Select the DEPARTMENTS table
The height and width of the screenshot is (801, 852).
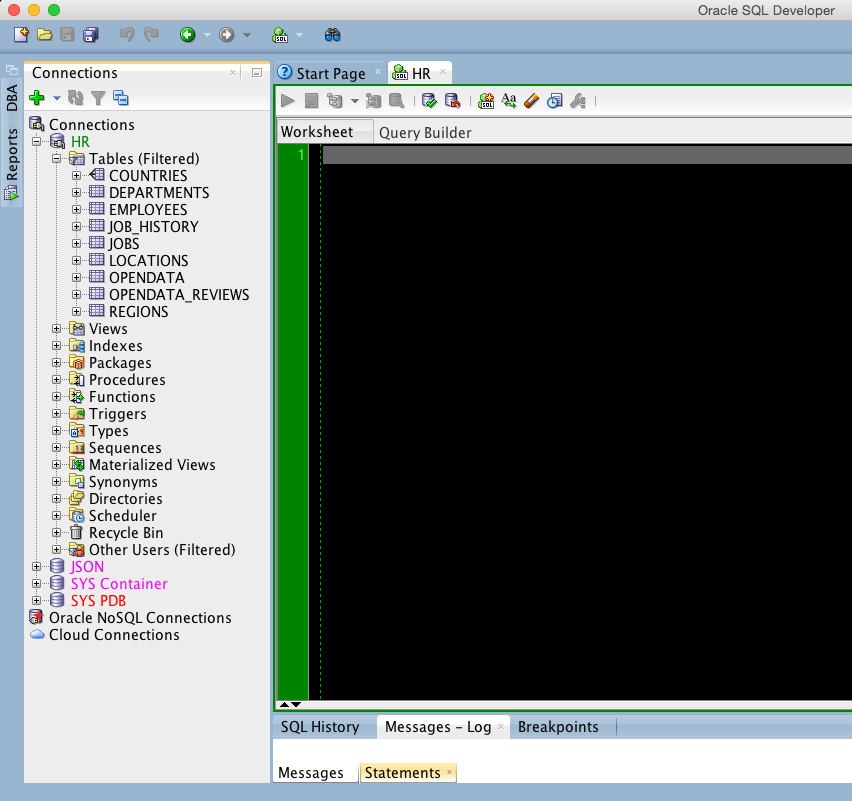pyautogui.click(x=159, y=193)
